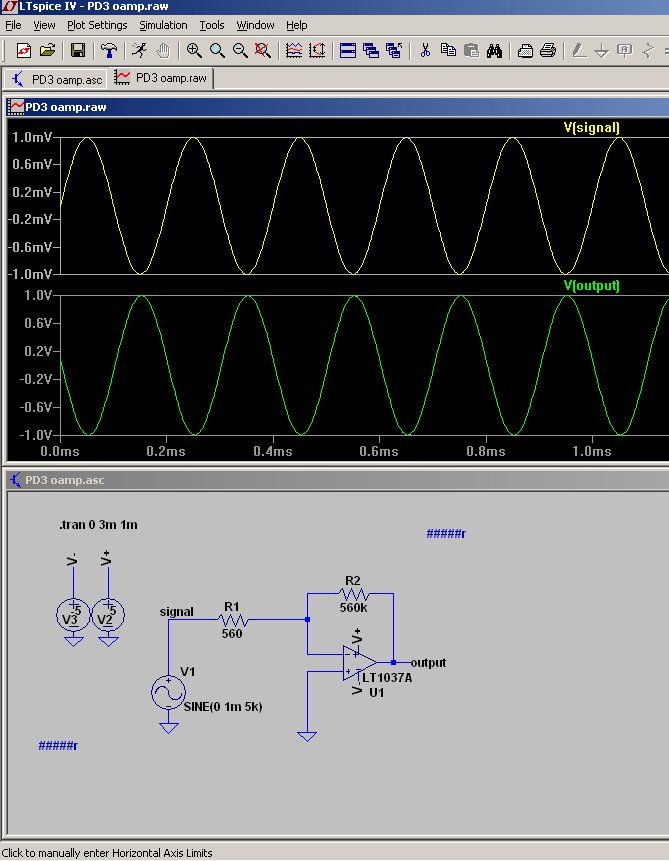Image resolution: width=669 pixels, height=861 pixels.
Task: Click the V1 source name label
Action: (x=188, y=672)
